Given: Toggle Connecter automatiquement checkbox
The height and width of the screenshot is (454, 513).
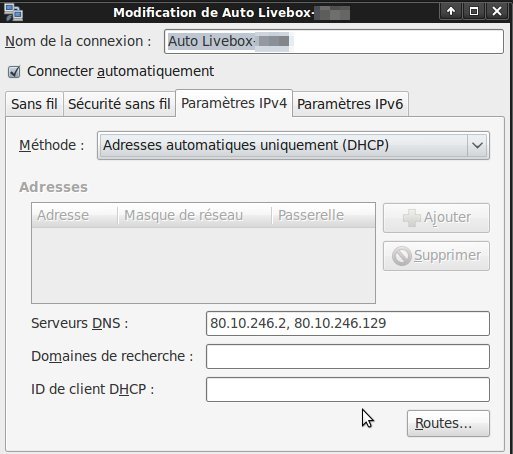Looking at the screenshot, I should (x=14, y=72).
